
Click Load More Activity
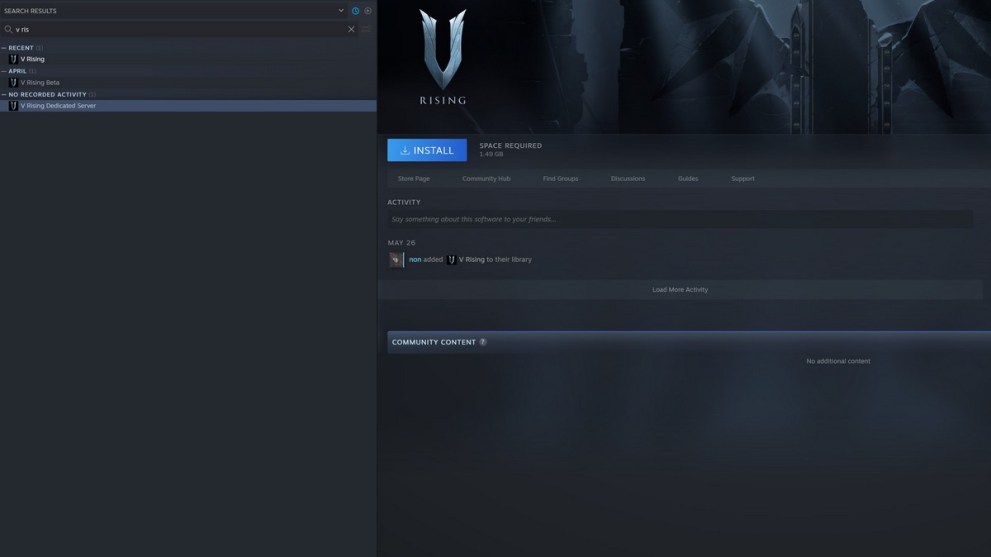coord(680,290)
